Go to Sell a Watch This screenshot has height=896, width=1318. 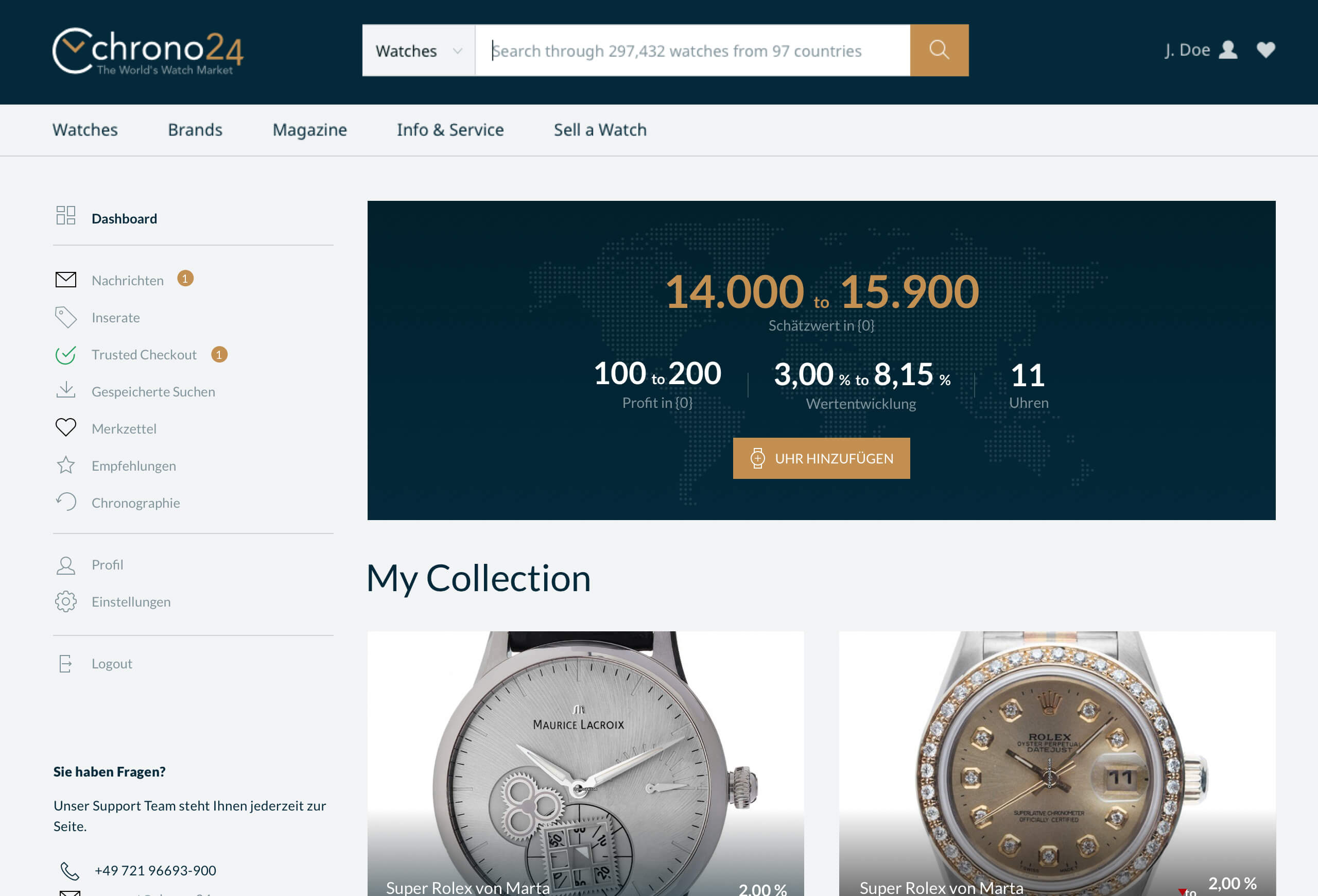click(x=600, y=130)
